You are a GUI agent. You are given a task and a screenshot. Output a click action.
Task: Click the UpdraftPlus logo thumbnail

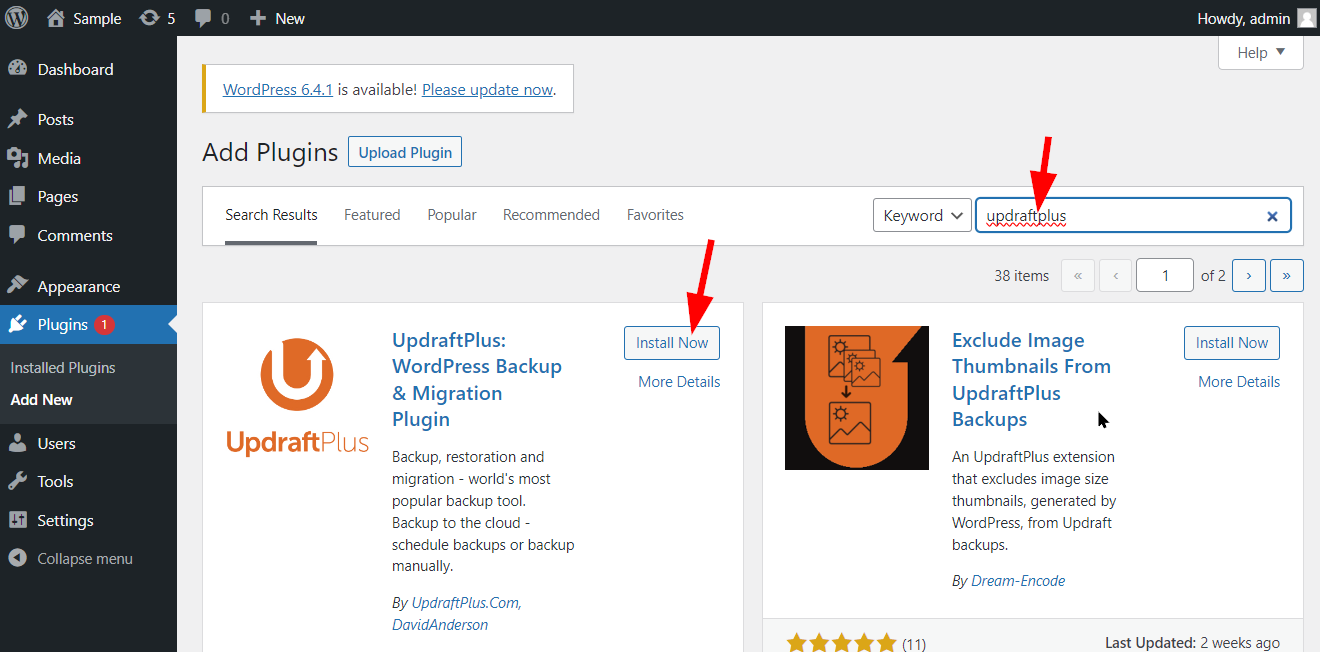[x=297, y=396]
